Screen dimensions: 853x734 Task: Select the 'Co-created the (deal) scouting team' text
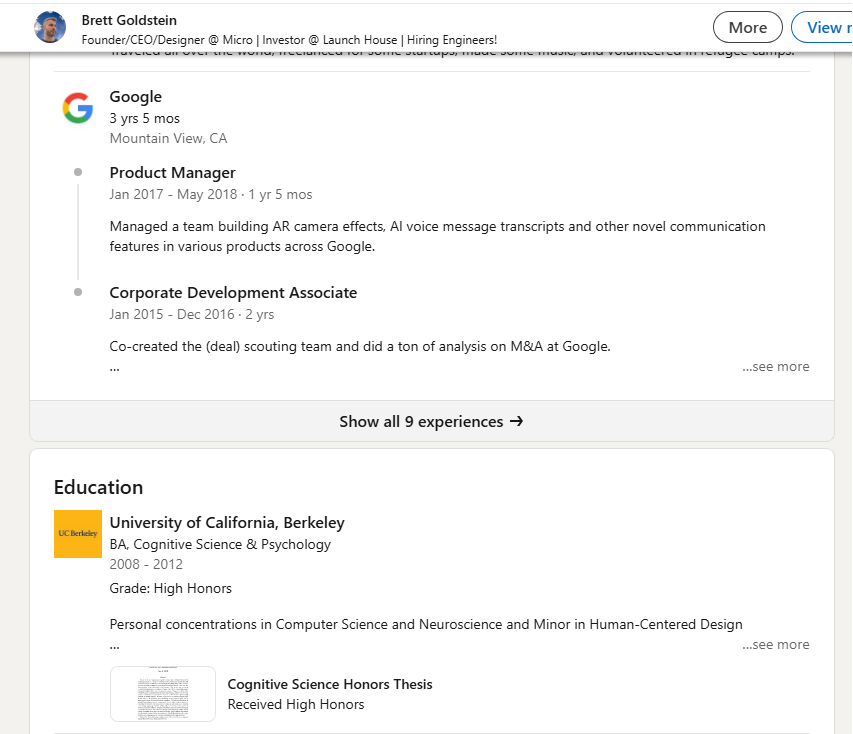(x=360, y=347)
